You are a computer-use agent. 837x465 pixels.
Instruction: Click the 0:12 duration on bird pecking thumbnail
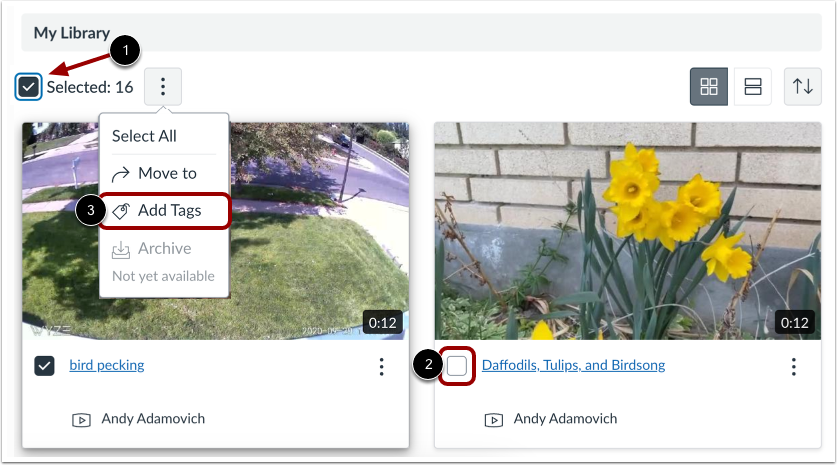(382, 322)
